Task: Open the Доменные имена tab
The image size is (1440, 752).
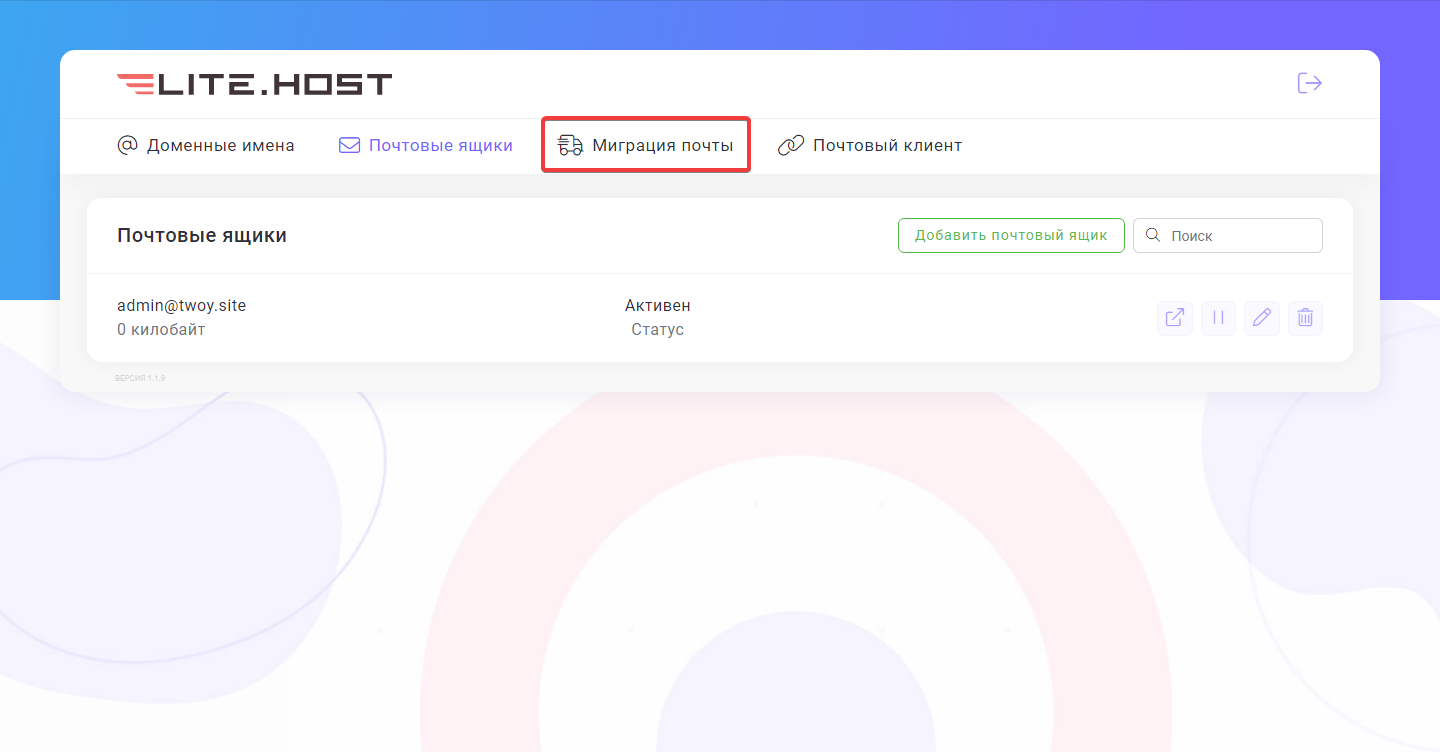Action: 206,146
